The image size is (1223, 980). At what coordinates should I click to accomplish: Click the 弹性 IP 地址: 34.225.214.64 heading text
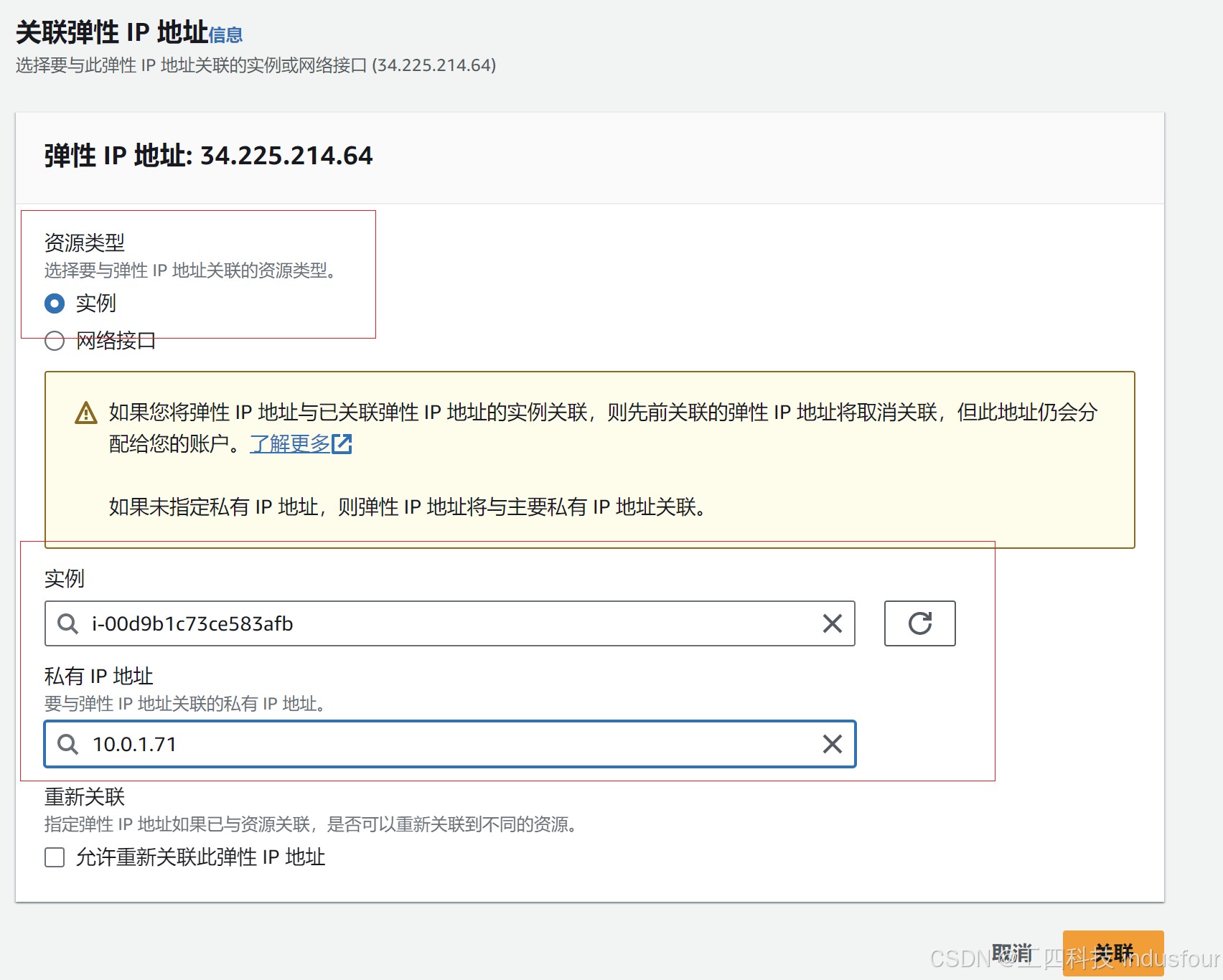coord(209,156)
